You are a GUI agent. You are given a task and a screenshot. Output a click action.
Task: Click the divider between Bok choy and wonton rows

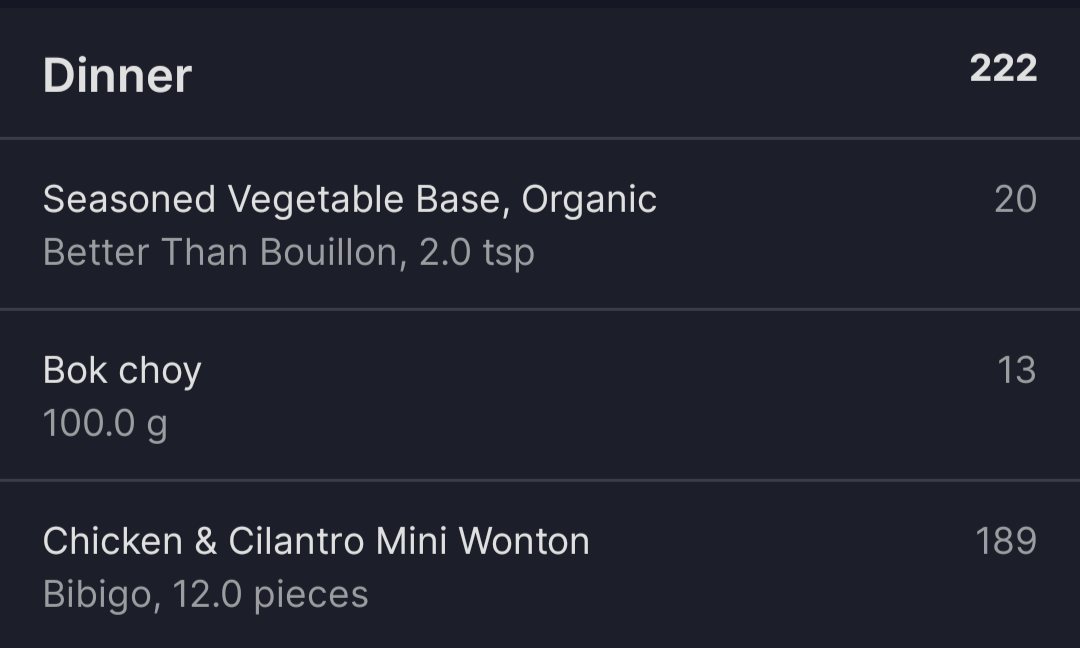540,480
